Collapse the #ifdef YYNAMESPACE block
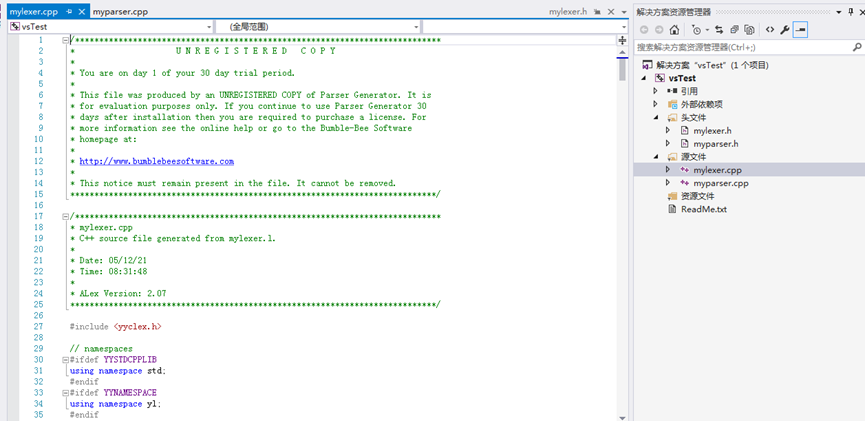 click(x=66, y=393)
